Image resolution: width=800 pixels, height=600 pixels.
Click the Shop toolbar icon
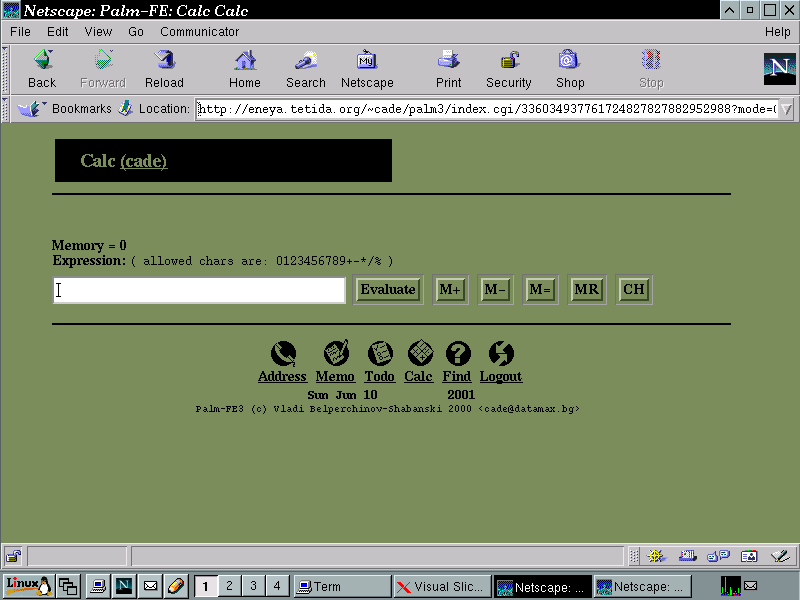tap(569, 61)
